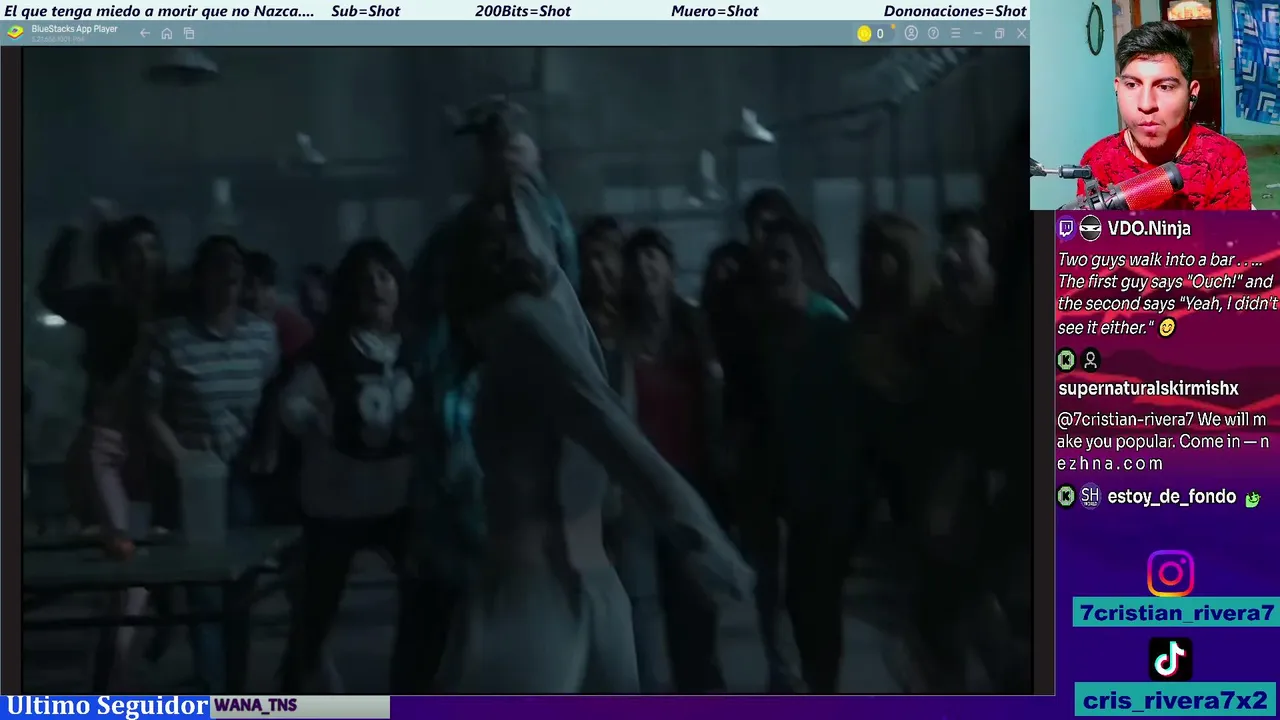Click the 7cristian_rivera7 Instagram handle
This screenshot has height=720, width=1280.
pos(1176,613)
